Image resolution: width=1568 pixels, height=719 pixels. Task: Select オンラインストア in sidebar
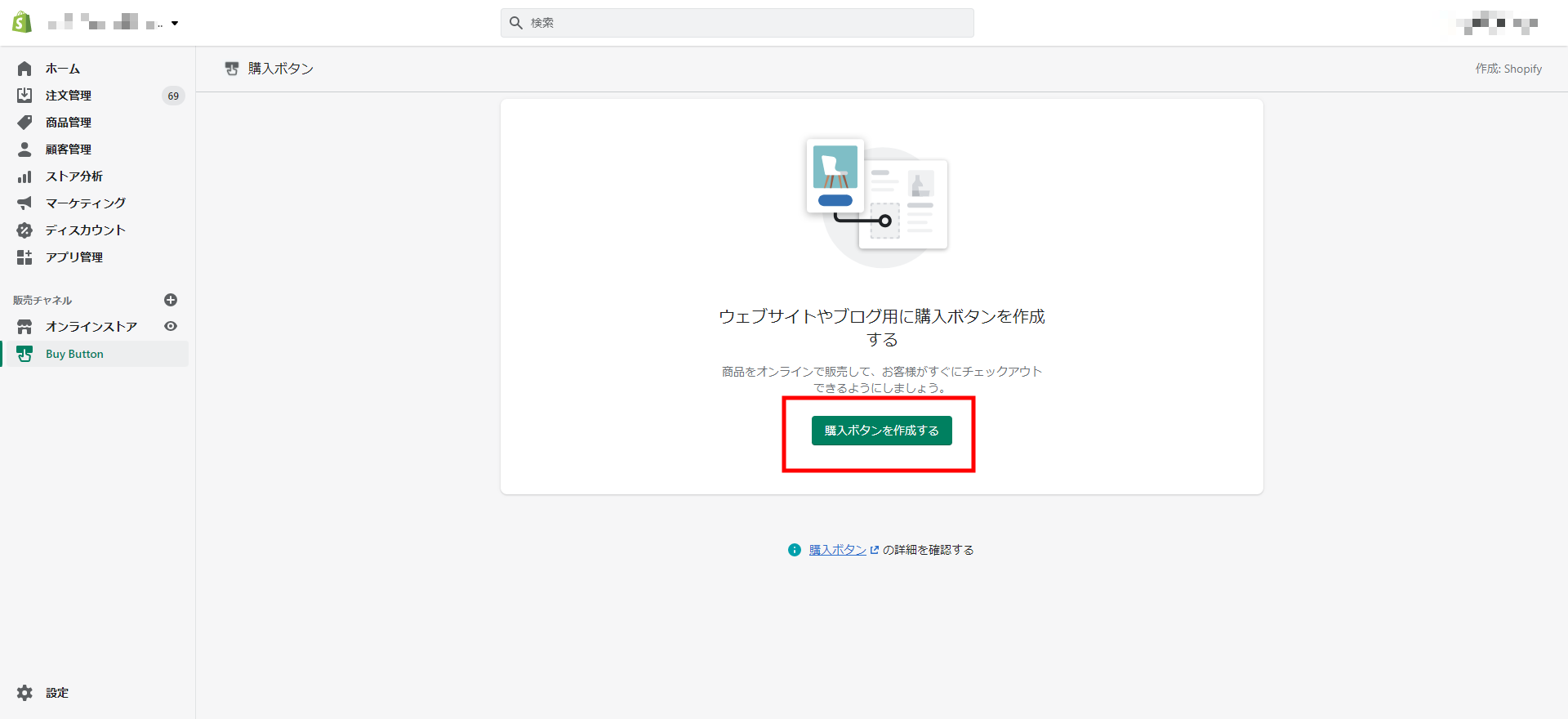pos(91,327)
